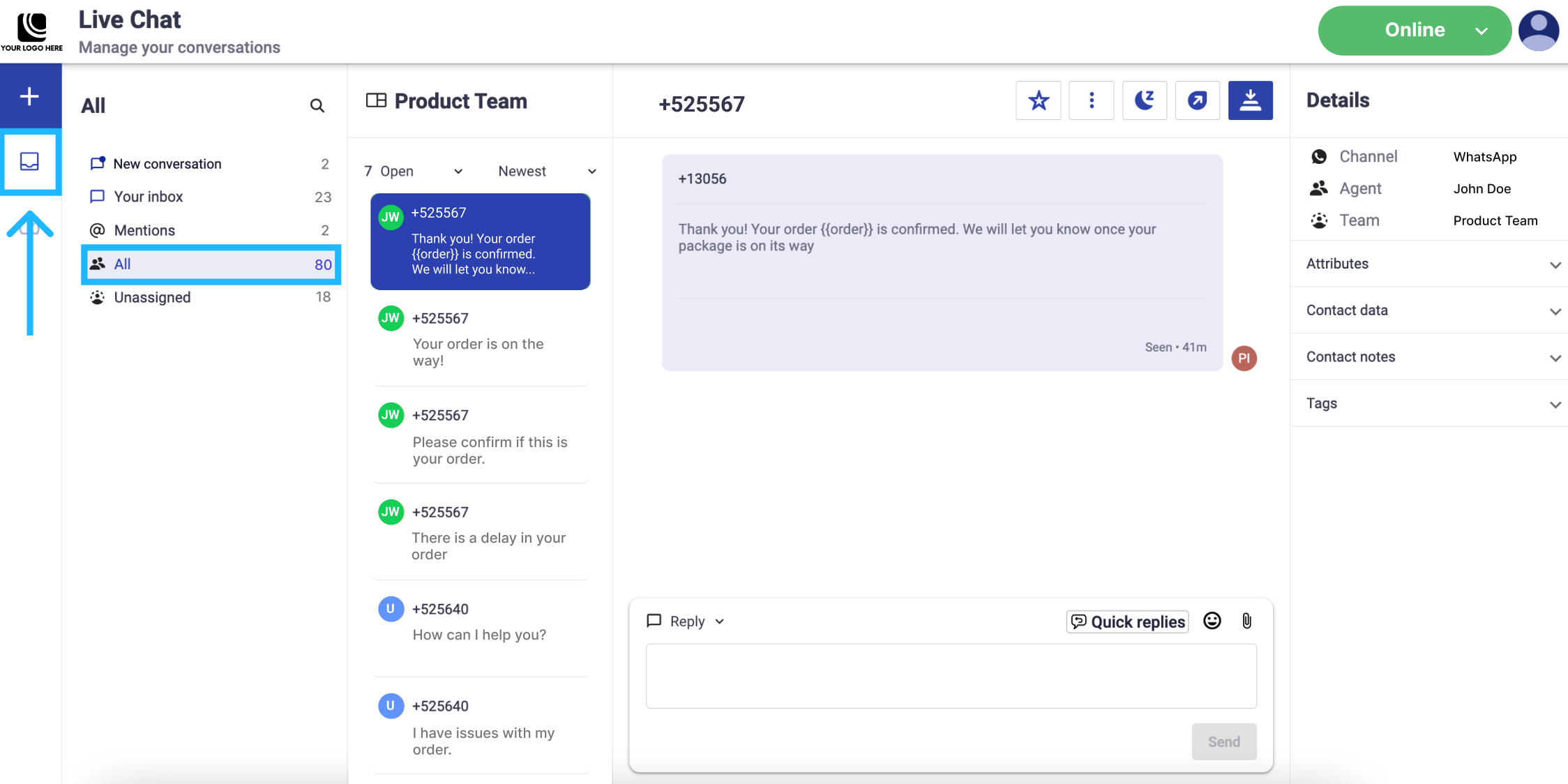Viewport: 1568px width, 784px height.
Task: Open the Mentions folder
Action: (x=144, y=230)
